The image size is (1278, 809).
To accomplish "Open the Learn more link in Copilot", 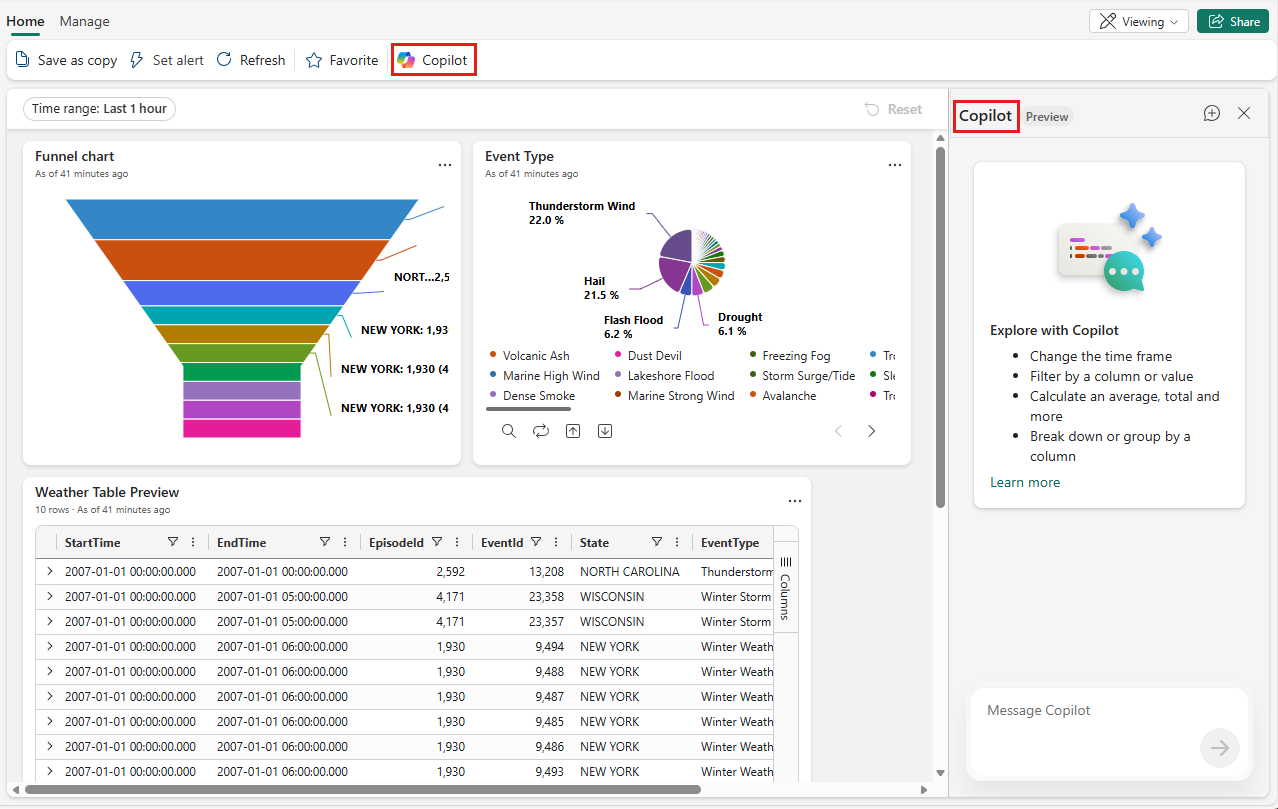I will [x=1024, y=482].
